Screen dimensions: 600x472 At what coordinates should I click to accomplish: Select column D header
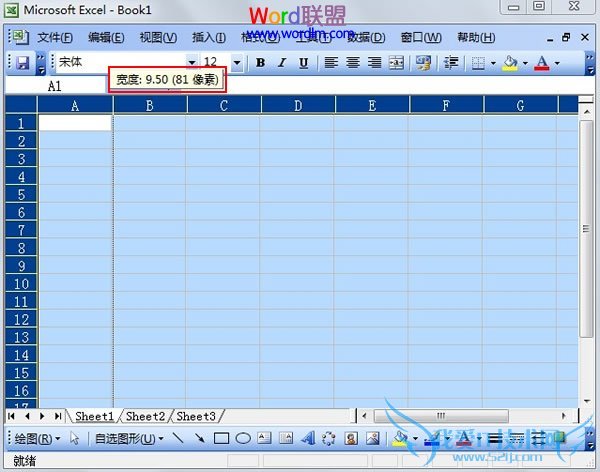click(298, 105)
